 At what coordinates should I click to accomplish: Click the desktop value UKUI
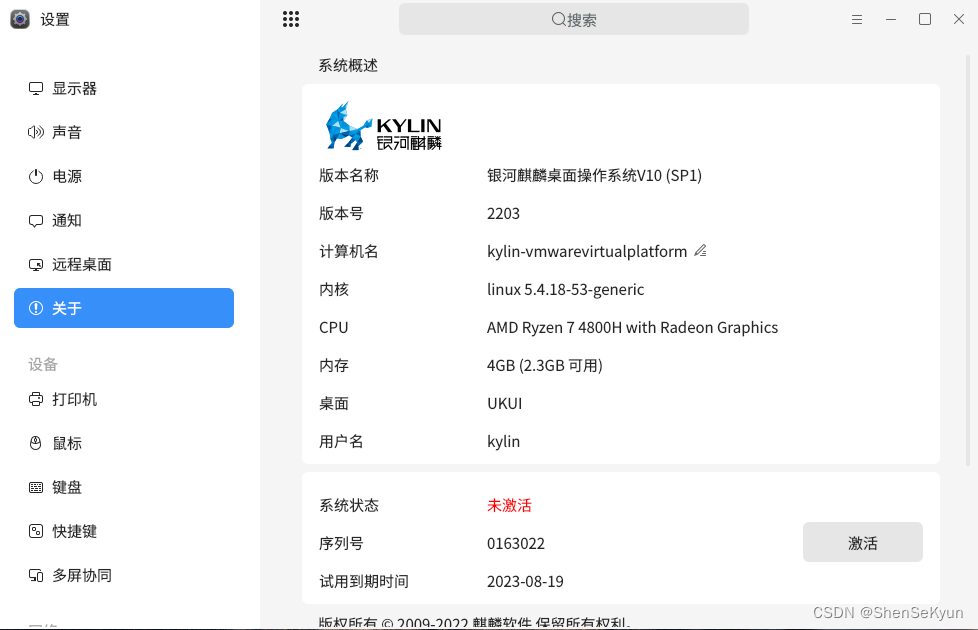point(505,404)
